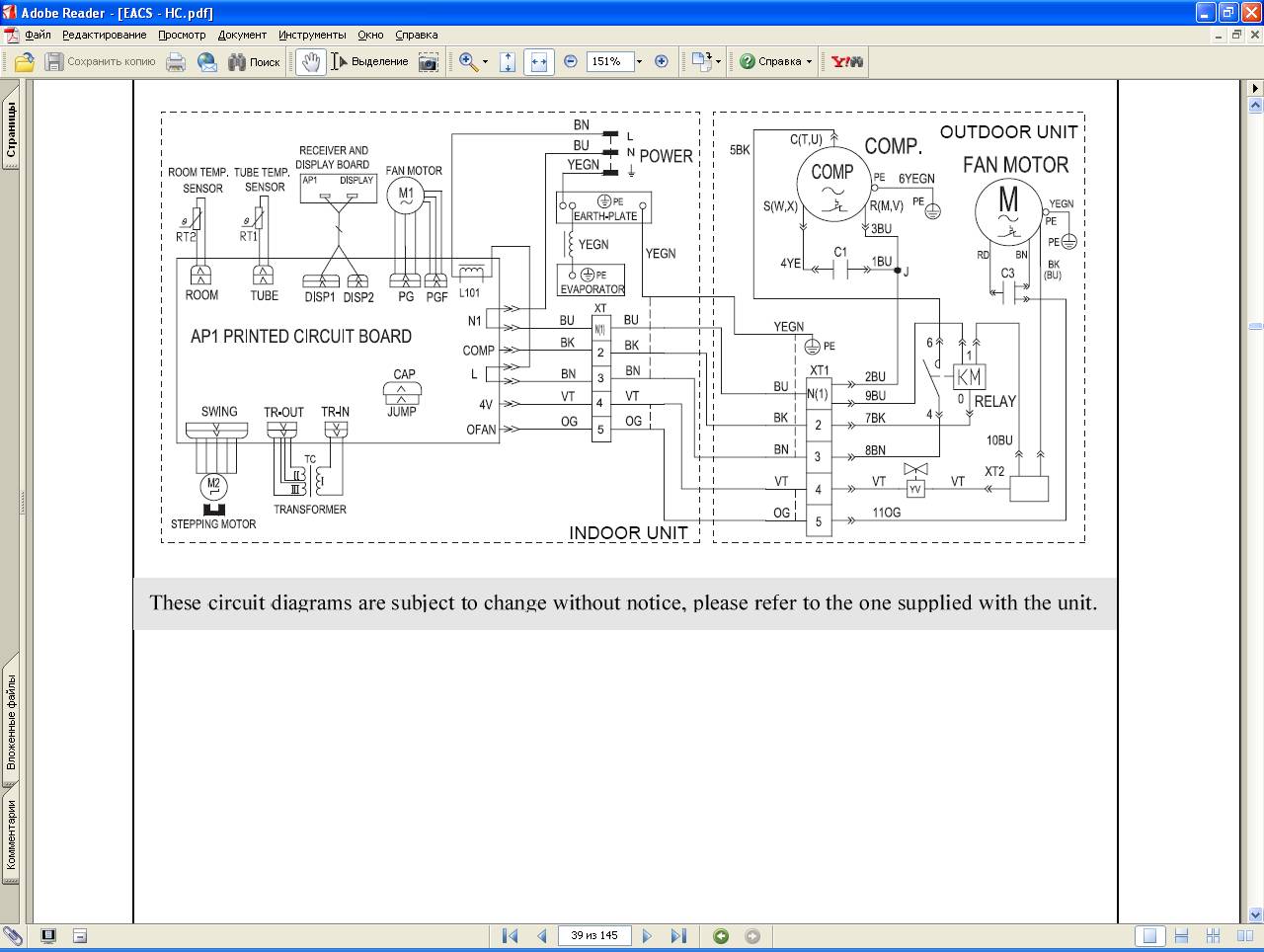Click the rotate pages icon
This screenshot has width=1264, height=952.
point(700,62)
